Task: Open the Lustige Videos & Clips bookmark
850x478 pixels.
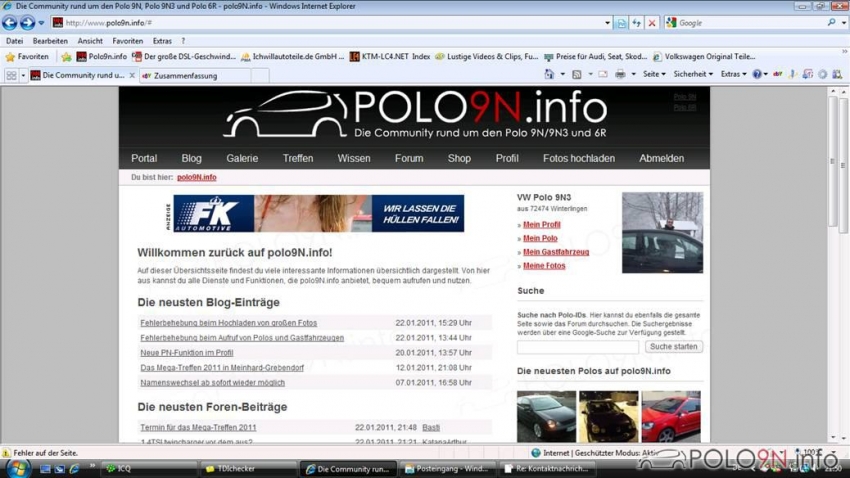Action: click(487, 56)
